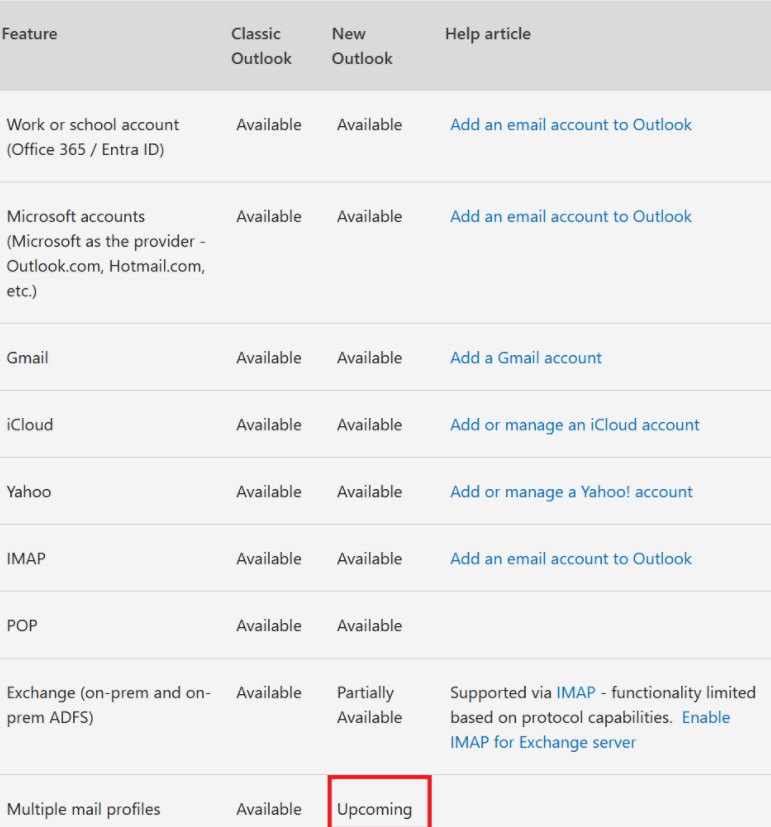Open Add an email account link in Microsoft accounts row
This screenshot has height=827, width=771.
coord(571,216)
